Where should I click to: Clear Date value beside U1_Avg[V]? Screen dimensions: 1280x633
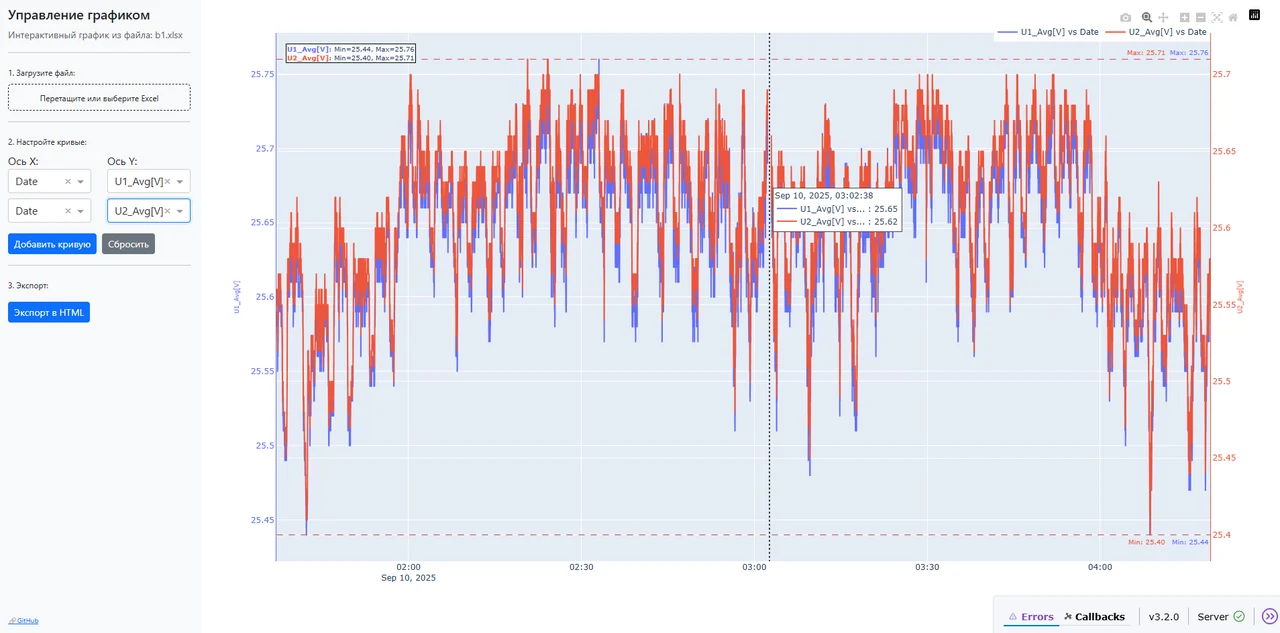[x=68, y=181]
